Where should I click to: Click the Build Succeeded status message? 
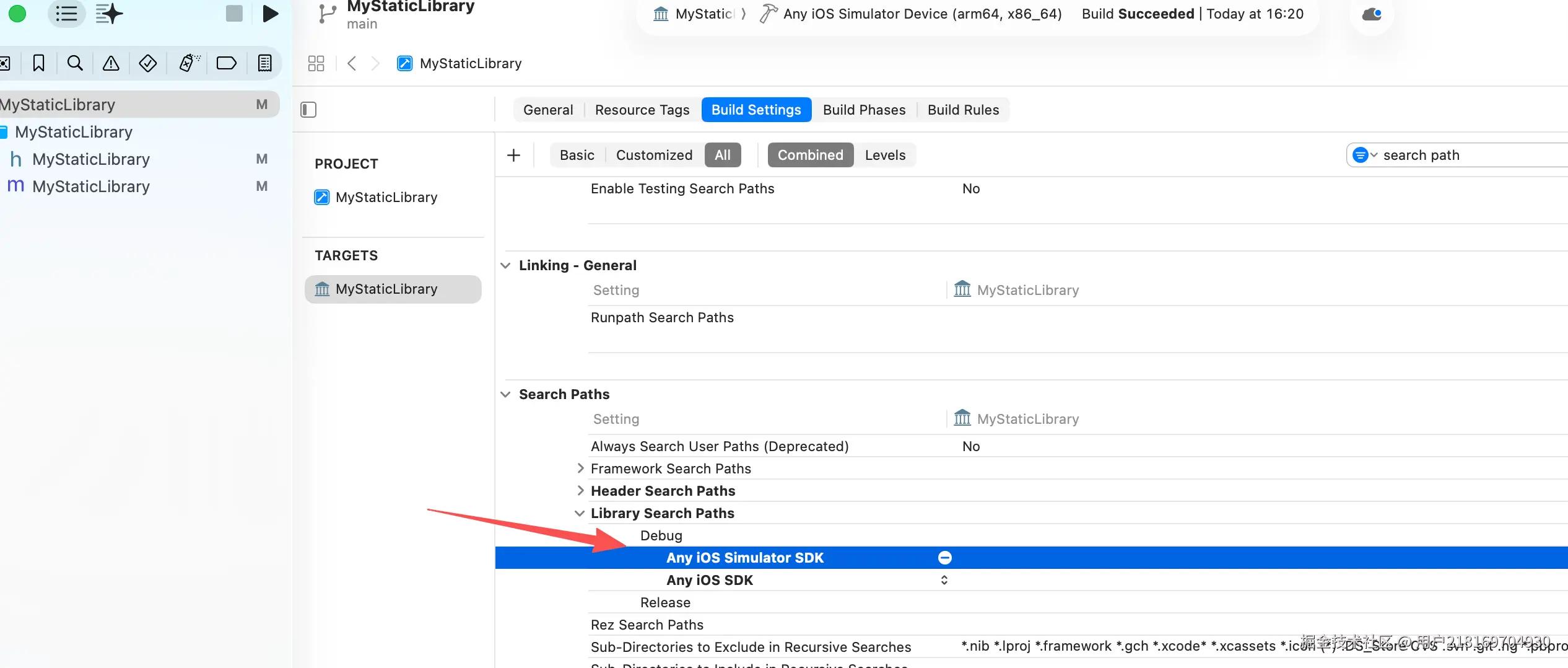(x=1193, y=14)
